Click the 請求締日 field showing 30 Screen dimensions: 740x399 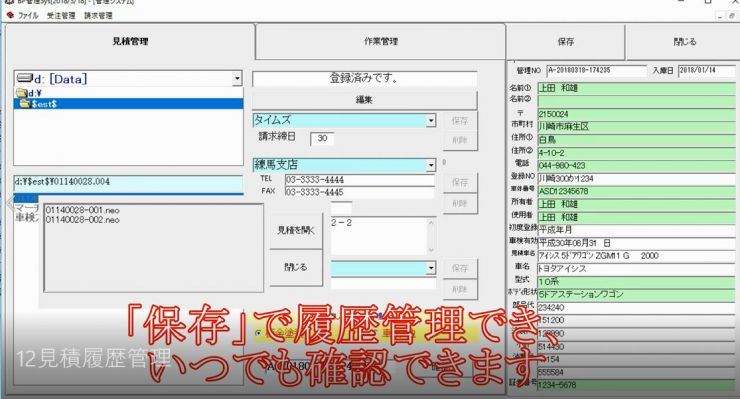click(x=322, y=138)
